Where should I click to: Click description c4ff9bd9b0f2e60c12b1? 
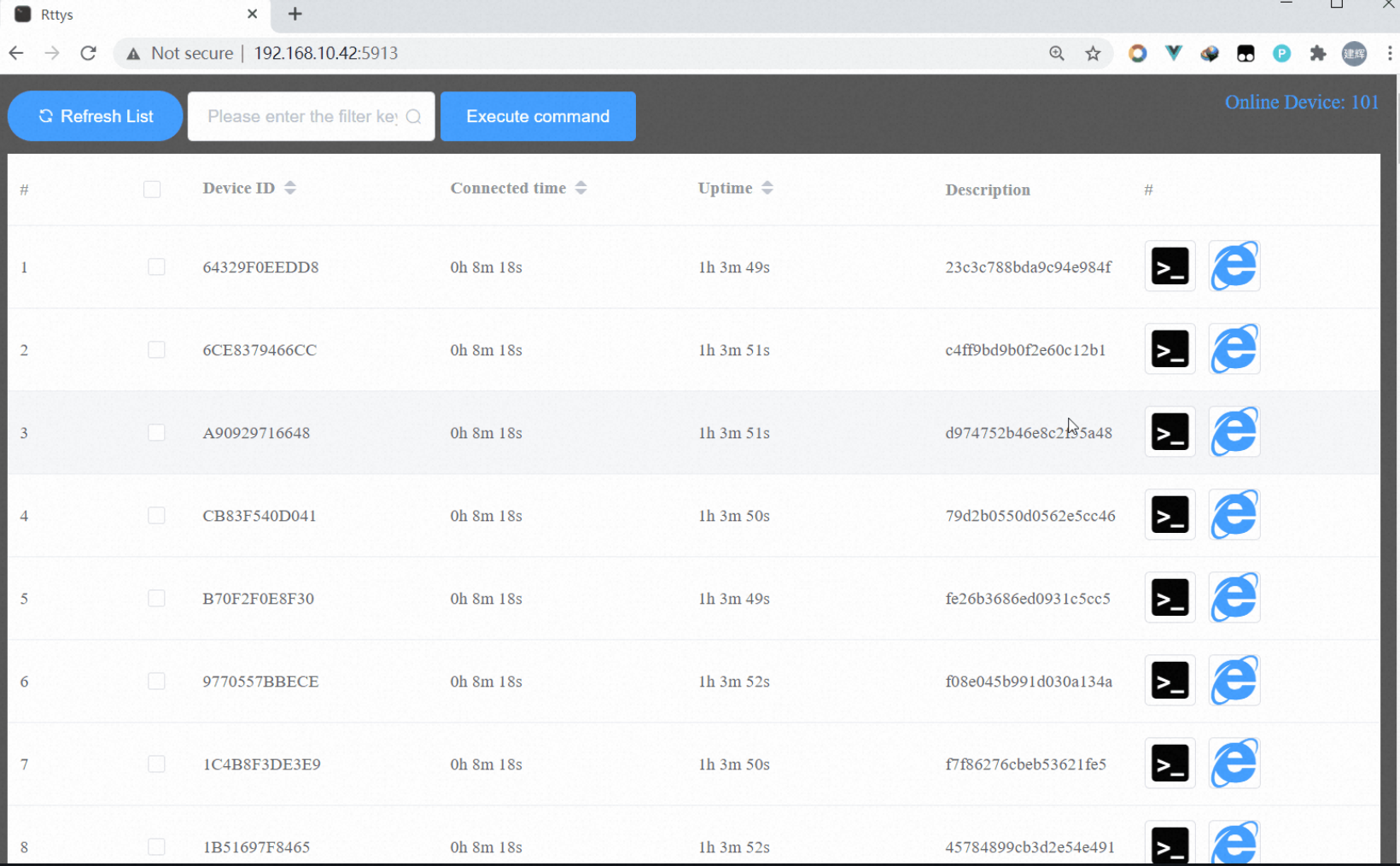point(1025,350)
